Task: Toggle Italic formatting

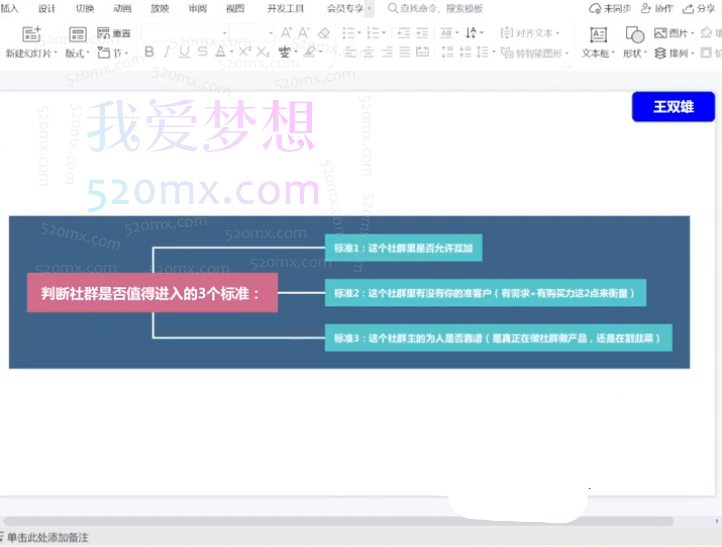Action: pos(166,52)
